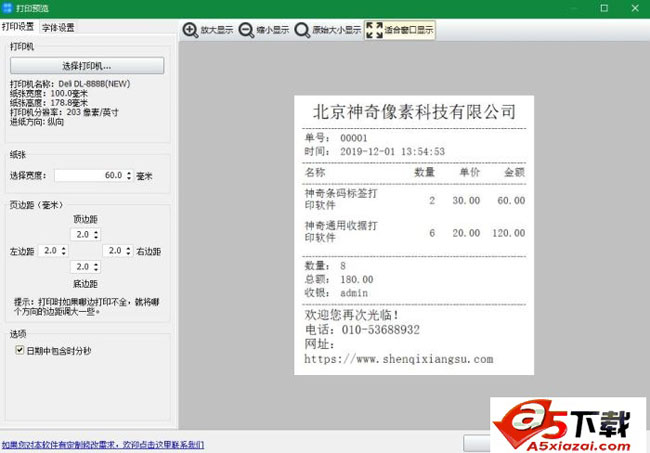Zoom out with the 缩小显示 magnifier icon
This screenshot has height=453, width=650.
coord(246,30)
